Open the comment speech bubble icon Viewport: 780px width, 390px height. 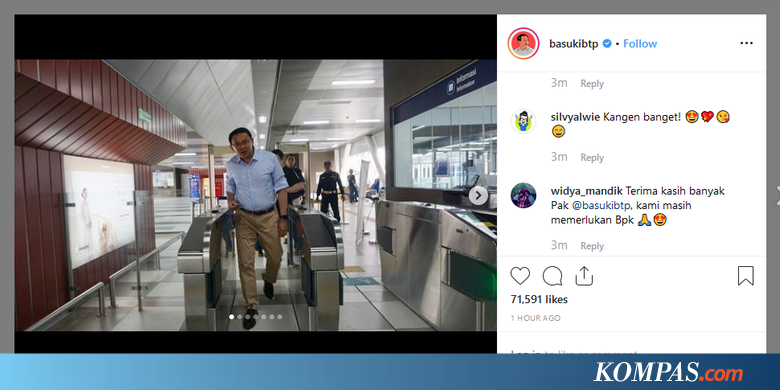point(552,276)
